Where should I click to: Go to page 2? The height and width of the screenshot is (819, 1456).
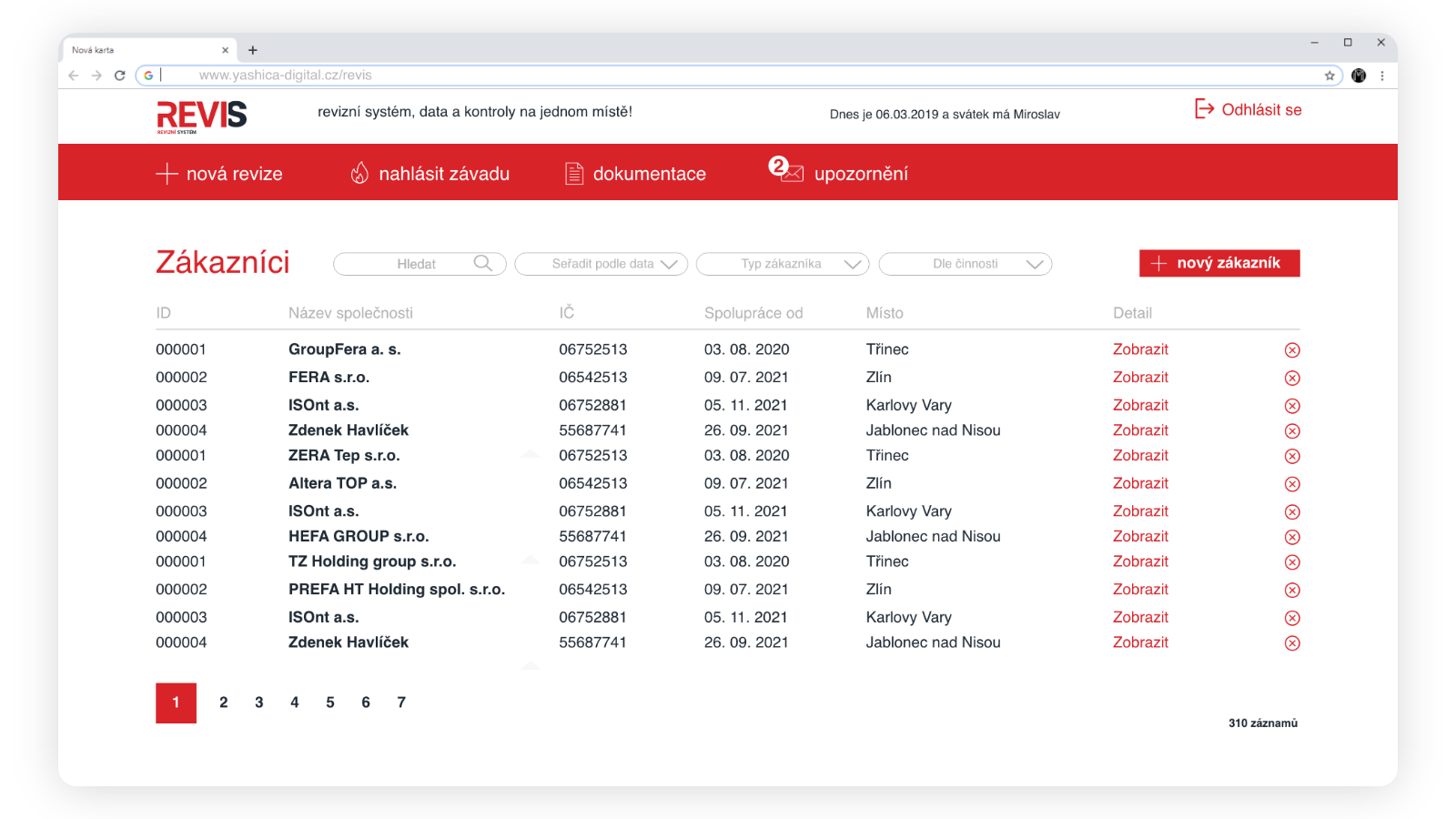click(x=223, y=703)
